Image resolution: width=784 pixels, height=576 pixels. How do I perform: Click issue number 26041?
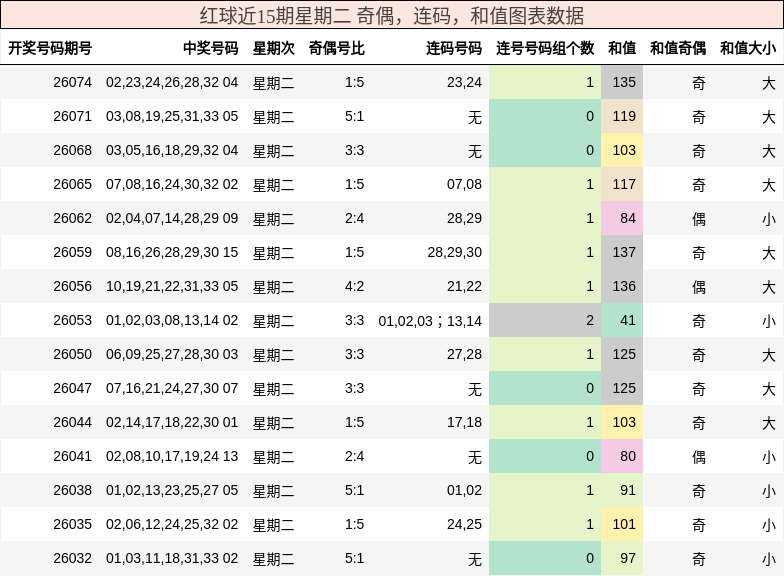[72, 456]
